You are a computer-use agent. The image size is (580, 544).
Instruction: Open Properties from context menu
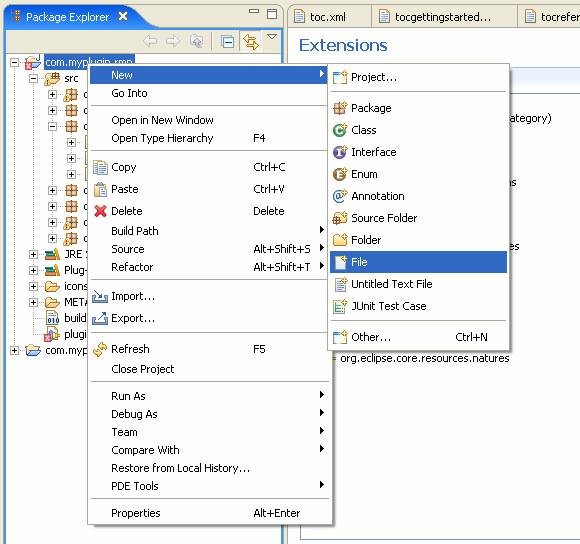click(209, 513)
